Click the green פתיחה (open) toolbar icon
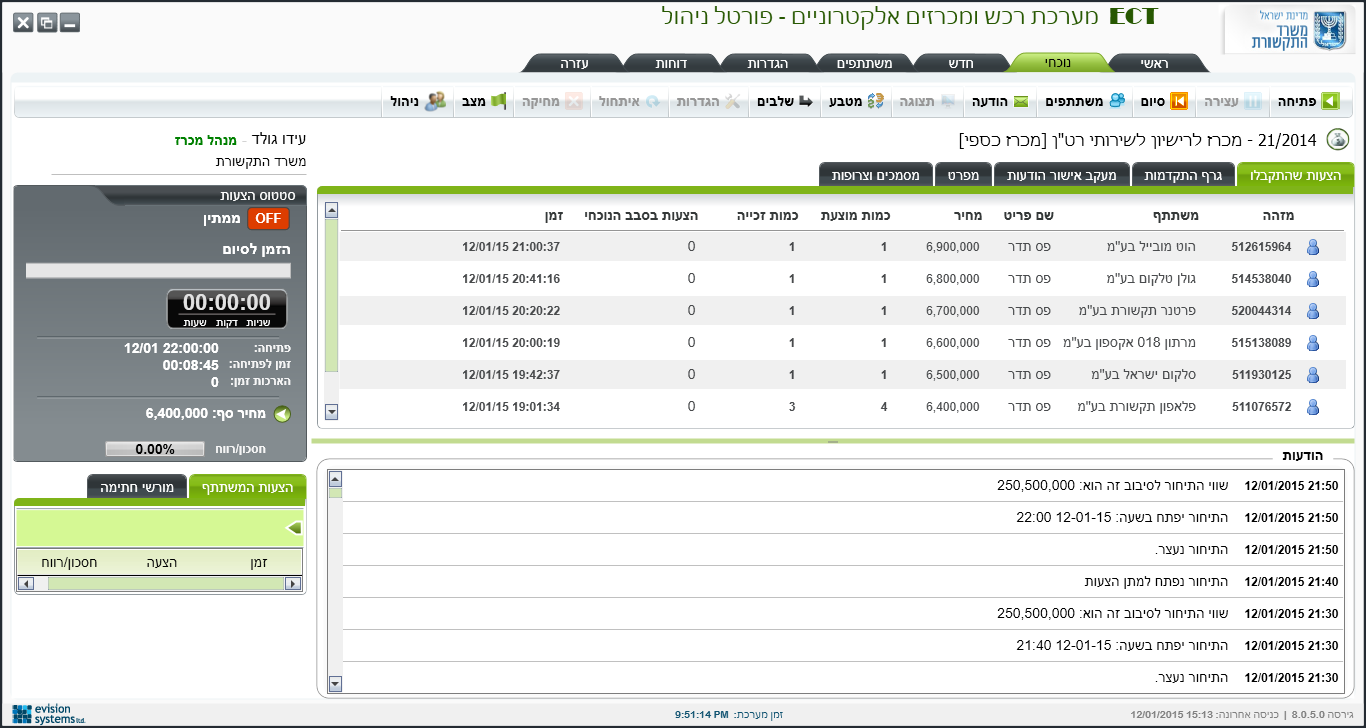 [x=1330, y=101]
